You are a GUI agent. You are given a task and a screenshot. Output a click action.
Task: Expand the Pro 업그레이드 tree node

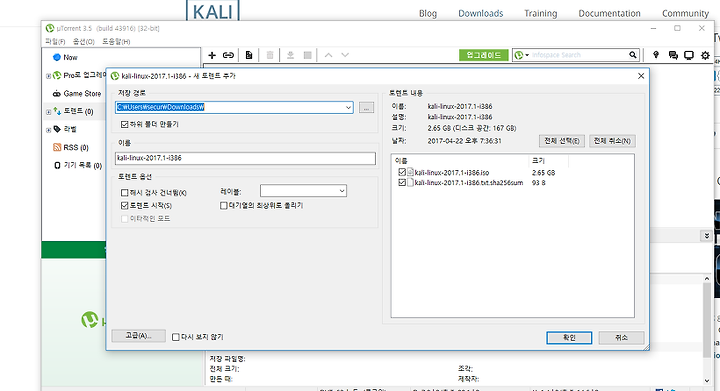tap(49, 76)
